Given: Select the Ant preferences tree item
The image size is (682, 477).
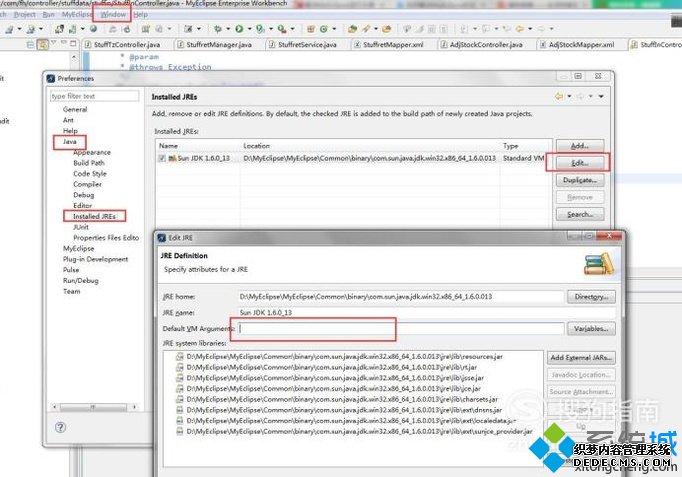Looking at the screenshot, I should tap(68, 120).
